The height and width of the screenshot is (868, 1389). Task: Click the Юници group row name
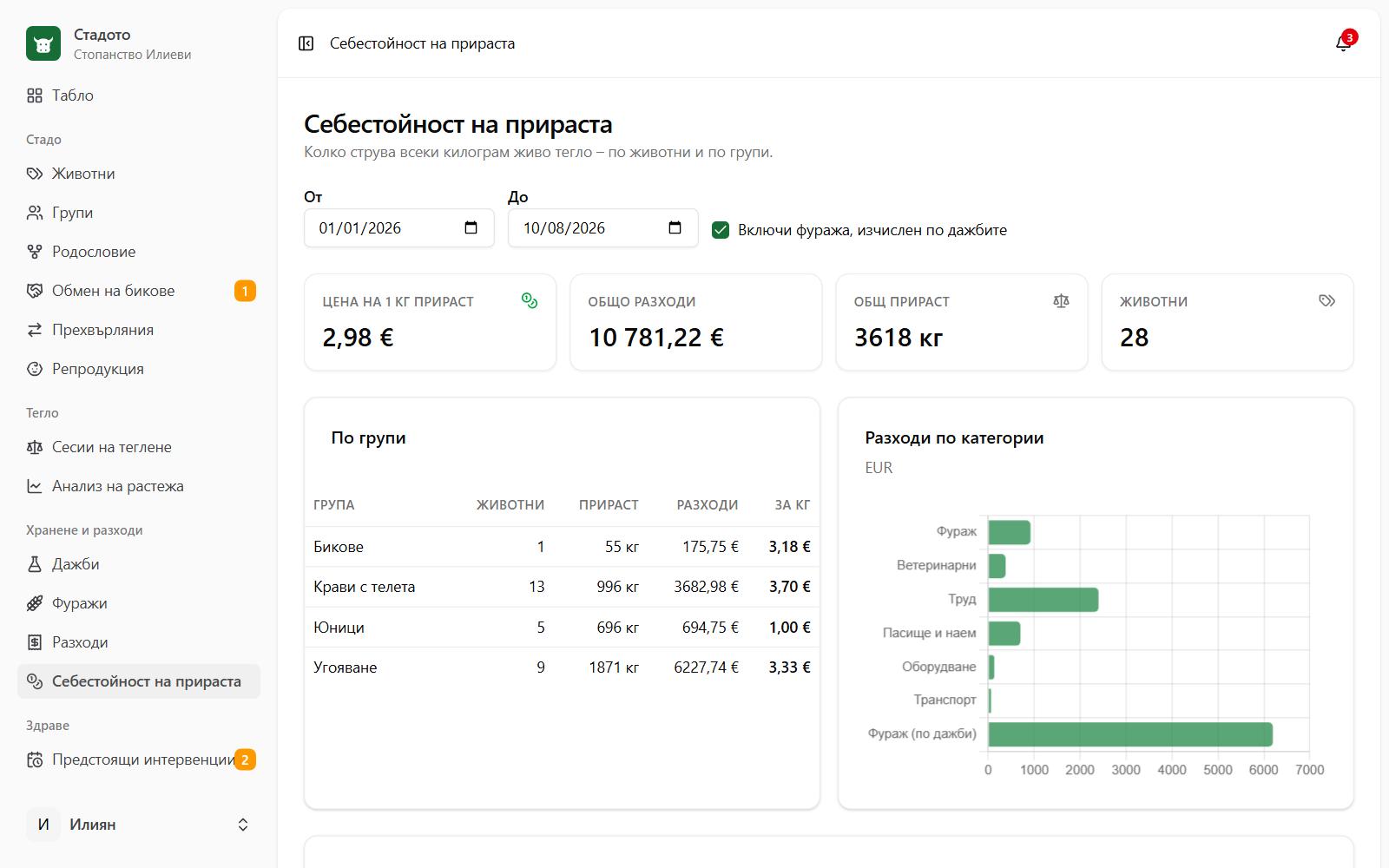[339, 628]
